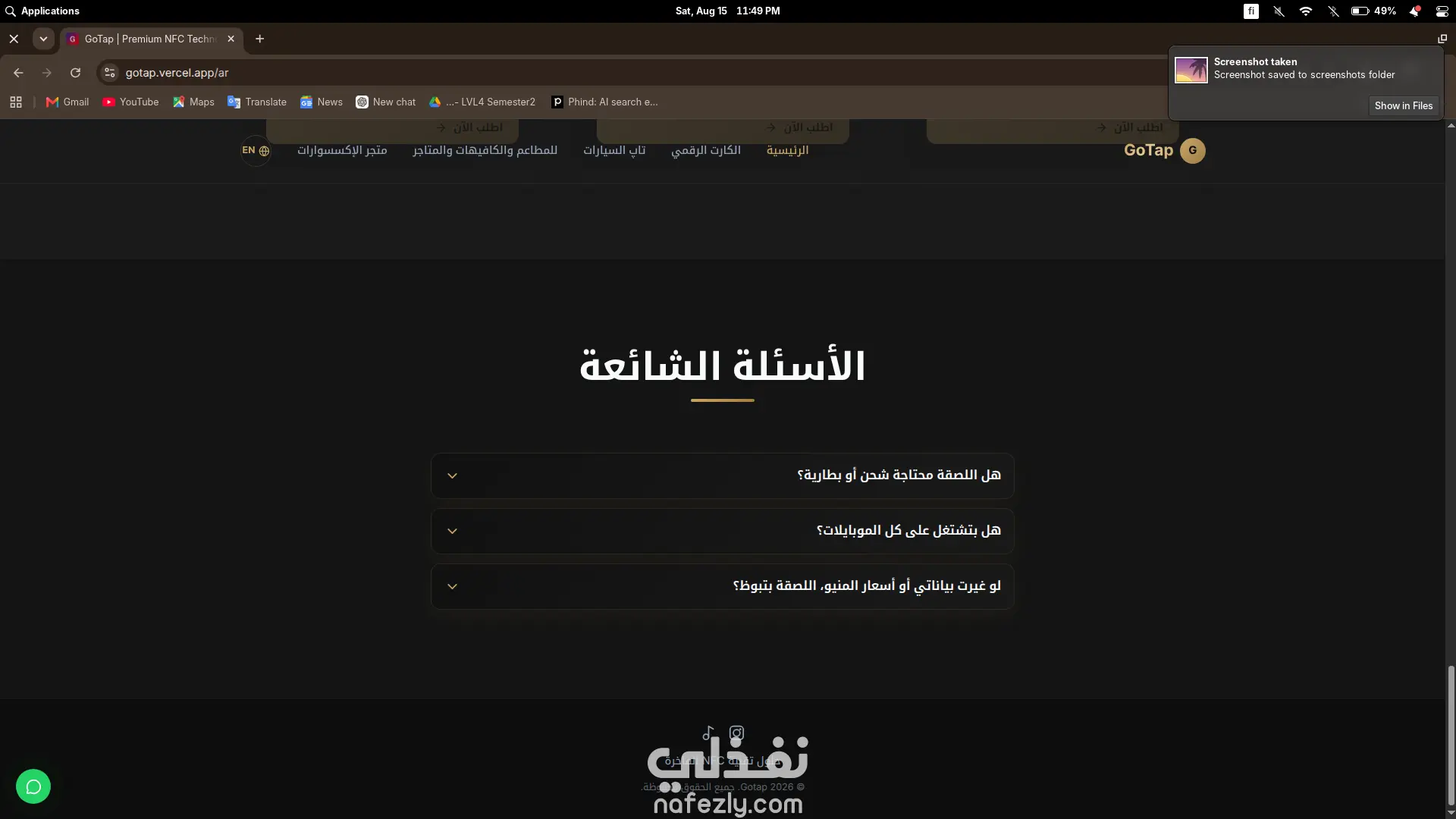This screenshot has width=1456, height=819.
Task: Open the Bluetooth status indicator
Action: (x=1333, y=11)
